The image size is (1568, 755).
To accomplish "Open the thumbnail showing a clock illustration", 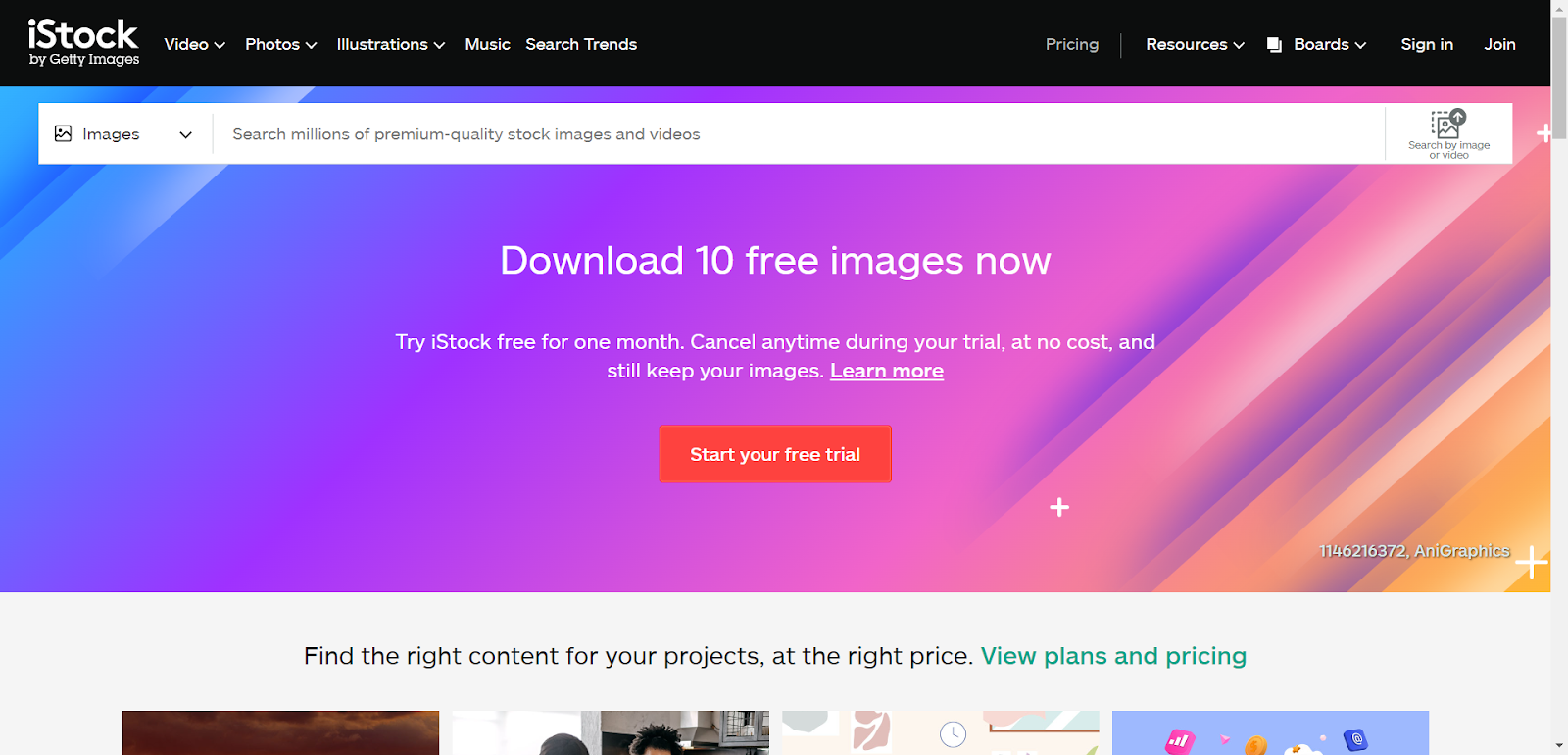I will pyautogui.click(x=941, y=732).
